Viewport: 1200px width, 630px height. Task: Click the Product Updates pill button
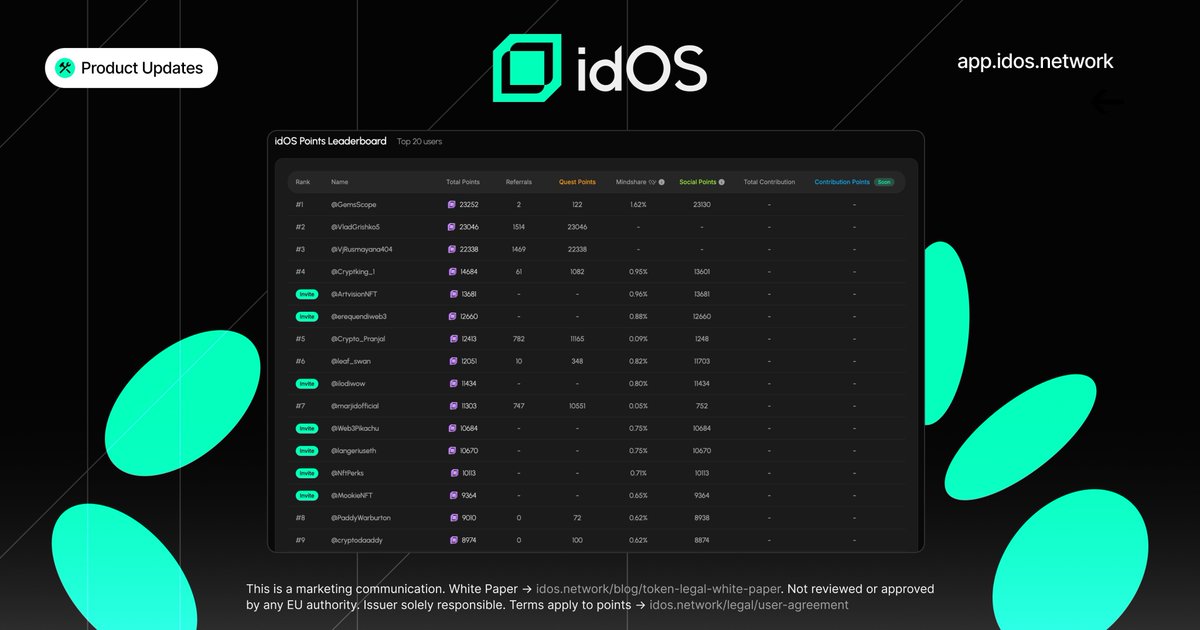(x=131, y=68)
